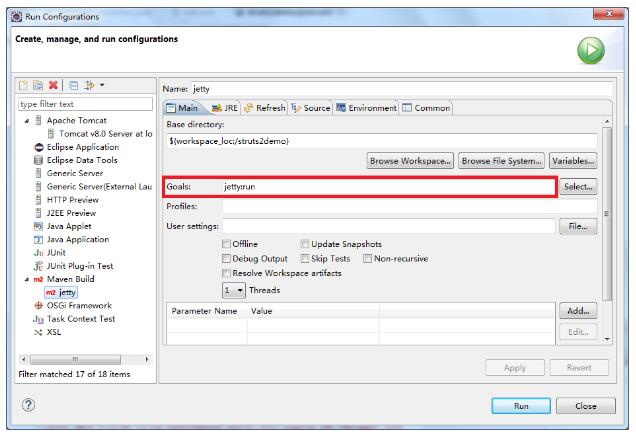This screenshot has height=436, width=636.
Task: Click the Browse Workspace... button
Action: coord(410,160)
